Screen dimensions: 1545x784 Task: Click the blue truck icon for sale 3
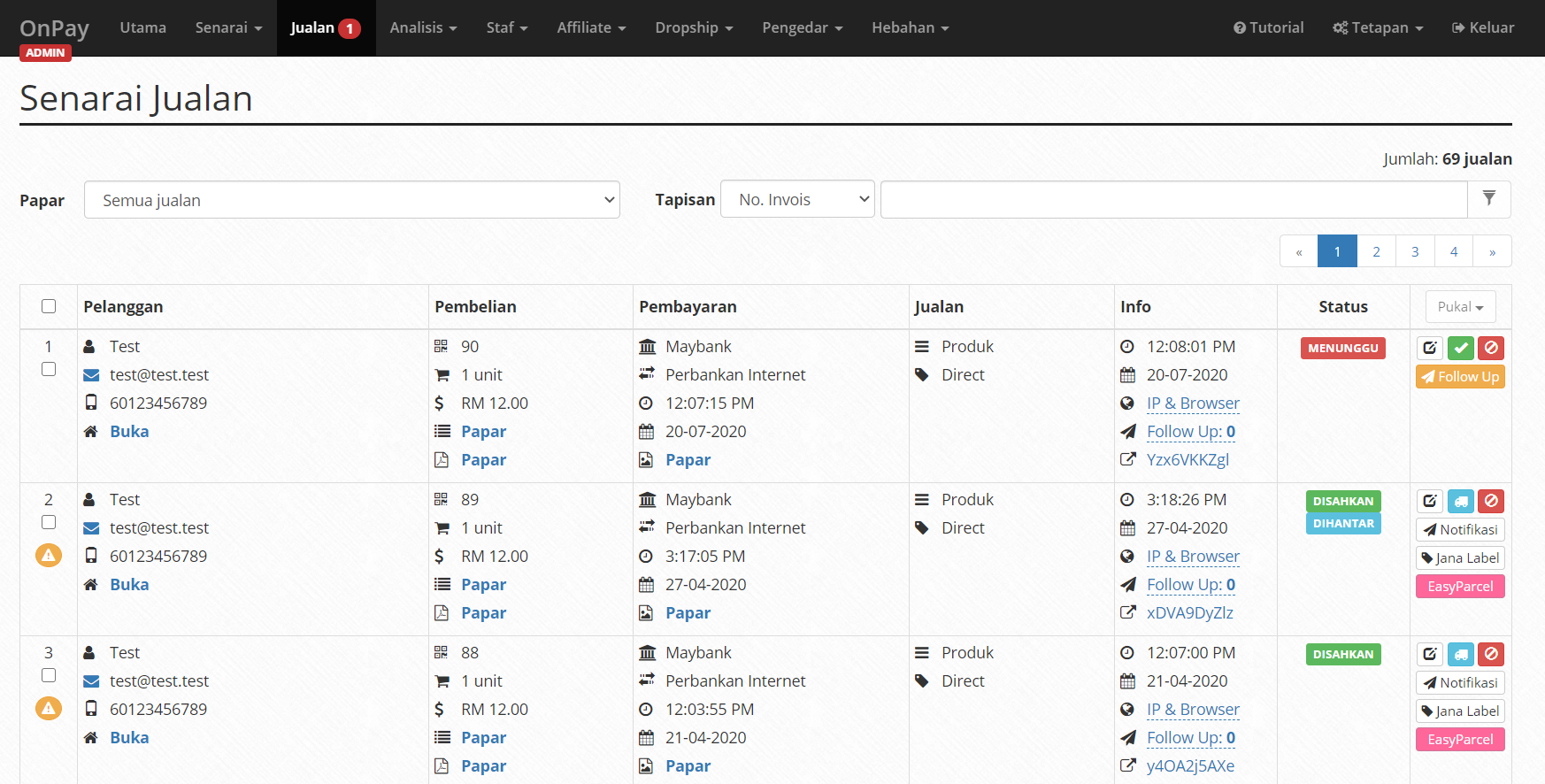[x=1460, y=654]
